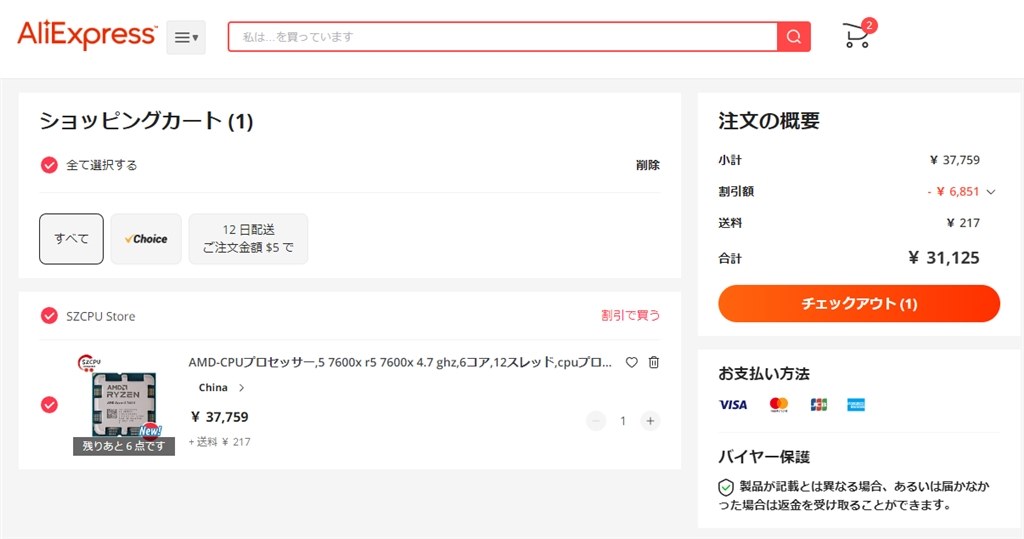Click the VISA payment icon
The image size is (1024, 539).
point(733,404)
